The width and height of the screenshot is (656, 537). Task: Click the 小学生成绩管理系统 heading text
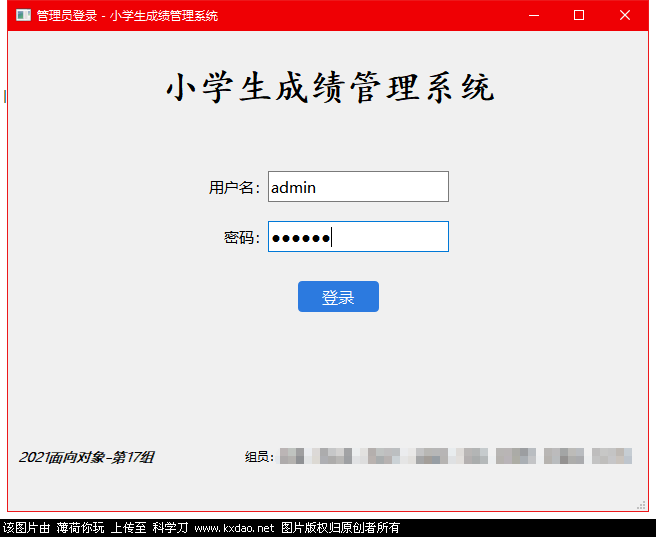click(x=331, y=87)
